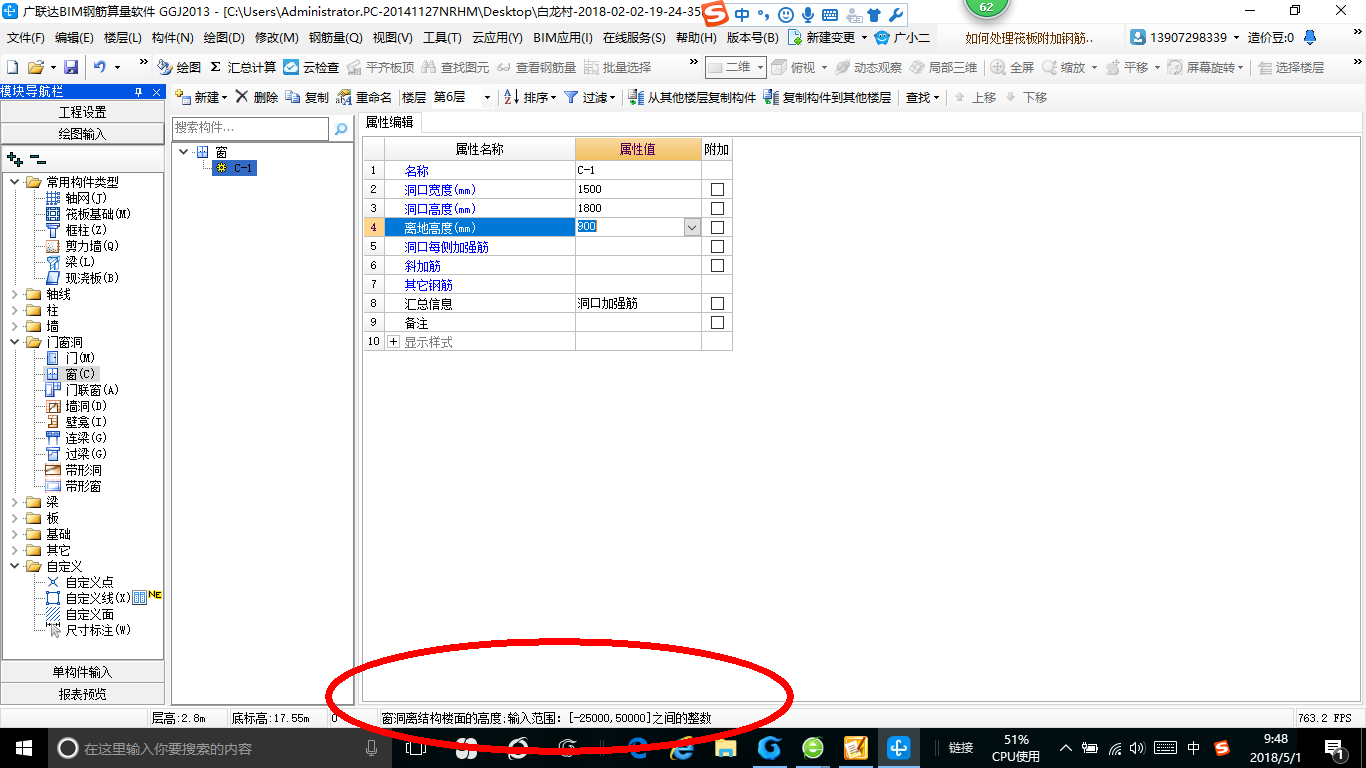This screenshot has width=1366, height=768.
Task: Click 从其他楼层复制构件
Action: (x=692, y=97)
